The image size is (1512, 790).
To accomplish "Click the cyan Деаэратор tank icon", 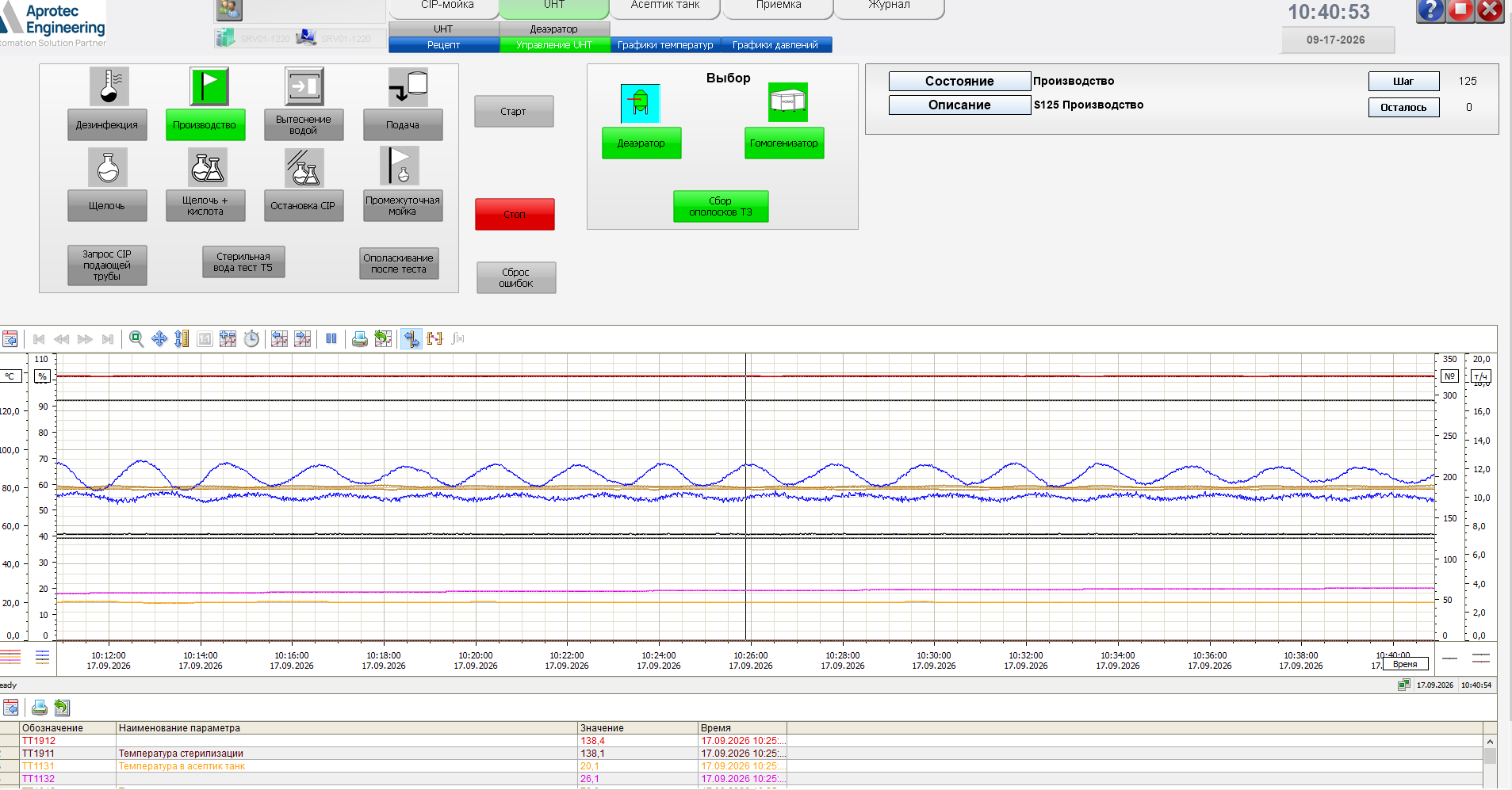I will [640, 103].
